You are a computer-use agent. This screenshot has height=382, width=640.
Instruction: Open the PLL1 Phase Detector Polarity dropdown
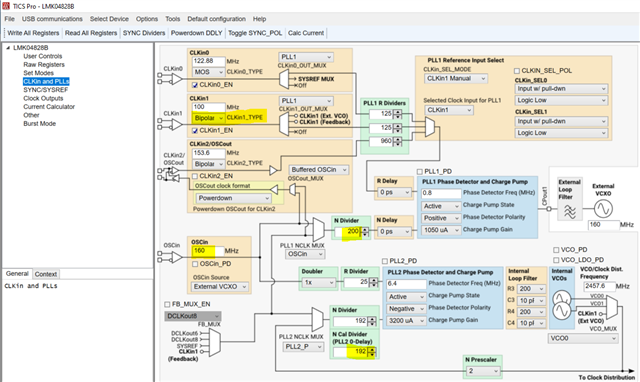point(441,218)
